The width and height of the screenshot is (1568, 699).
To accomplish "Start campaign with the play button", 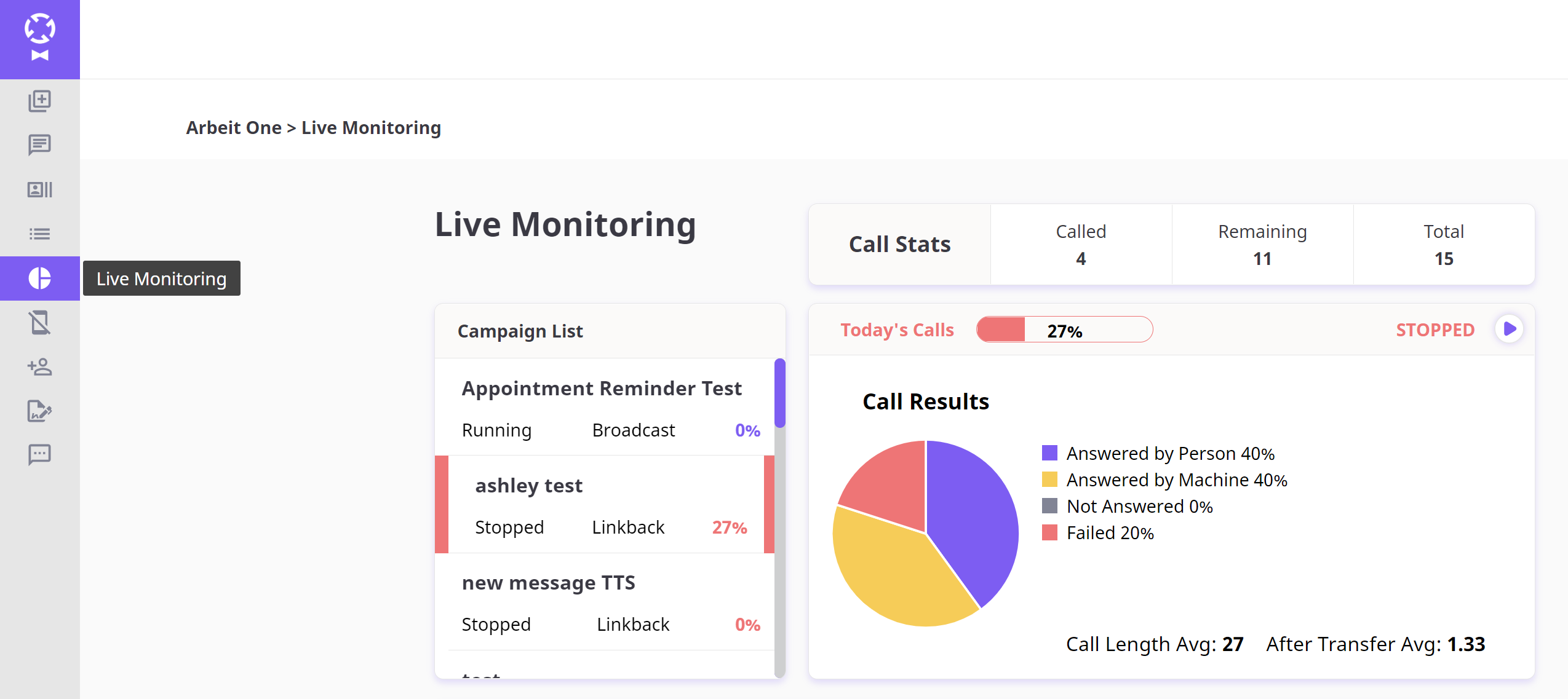I will coord(1509,330).
